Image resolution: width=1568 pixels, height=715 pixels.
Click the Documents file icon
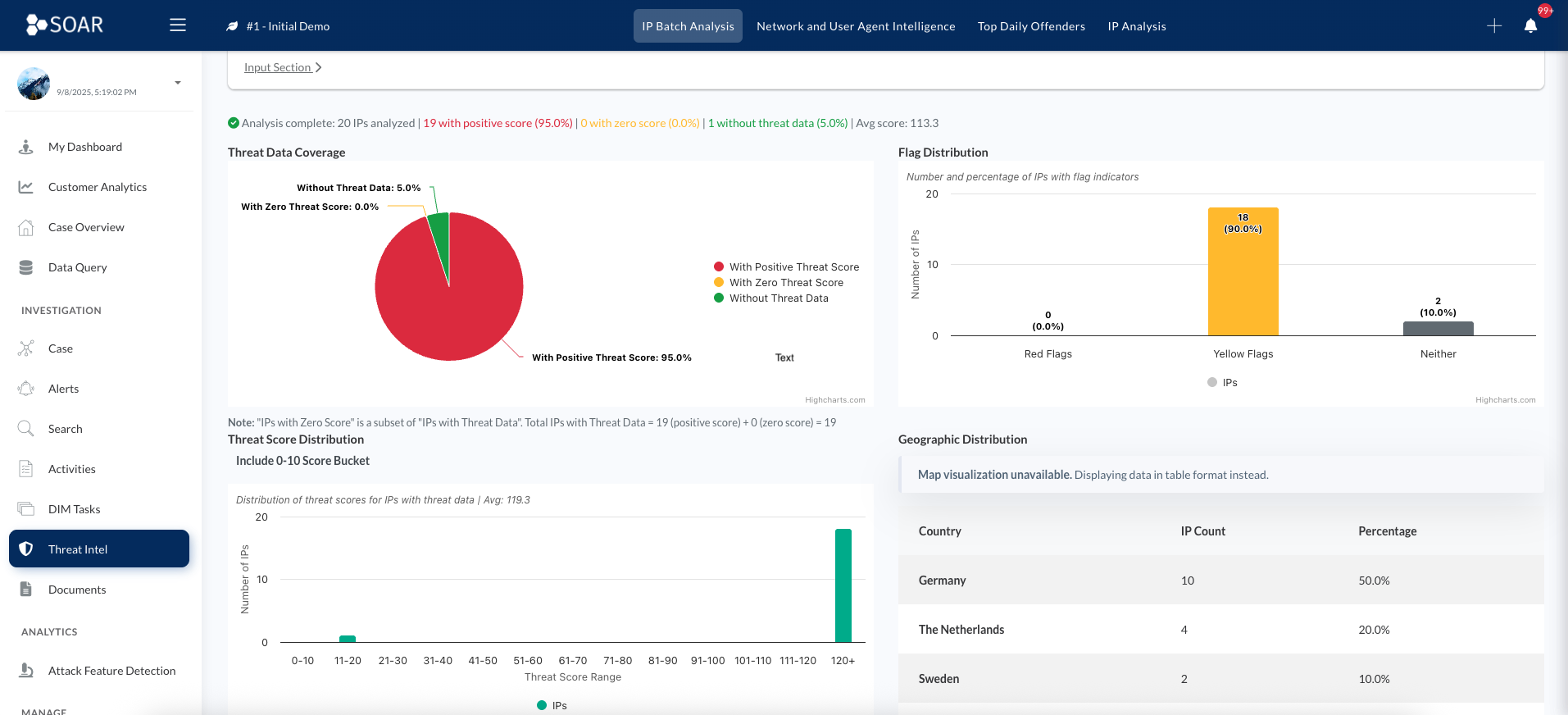26,590
